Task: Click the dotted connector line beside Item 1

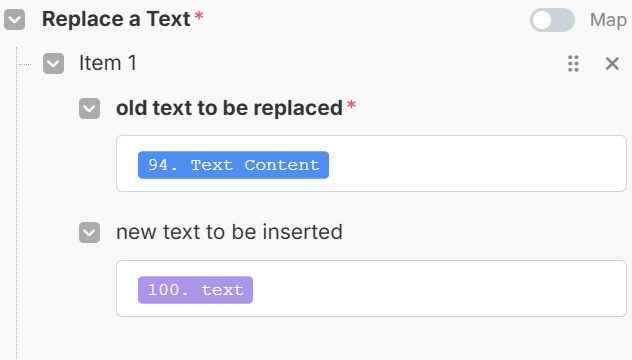Action: tap(25, 64)
